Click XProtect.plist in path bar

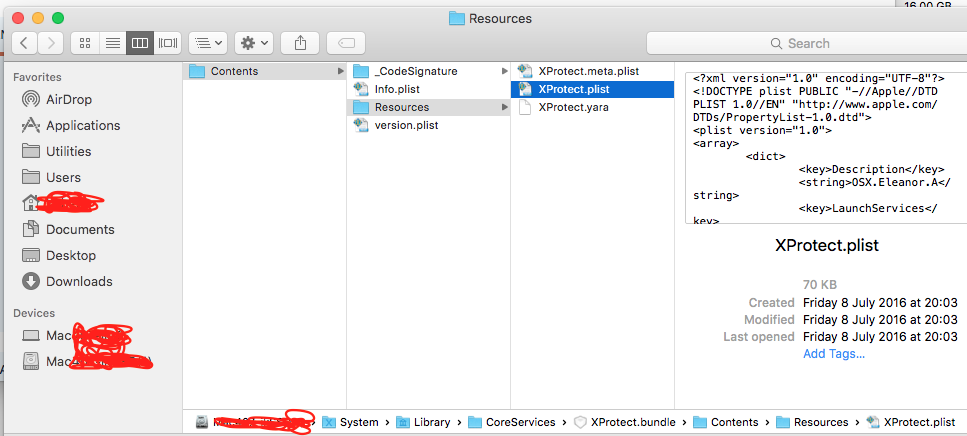[911, 422]
